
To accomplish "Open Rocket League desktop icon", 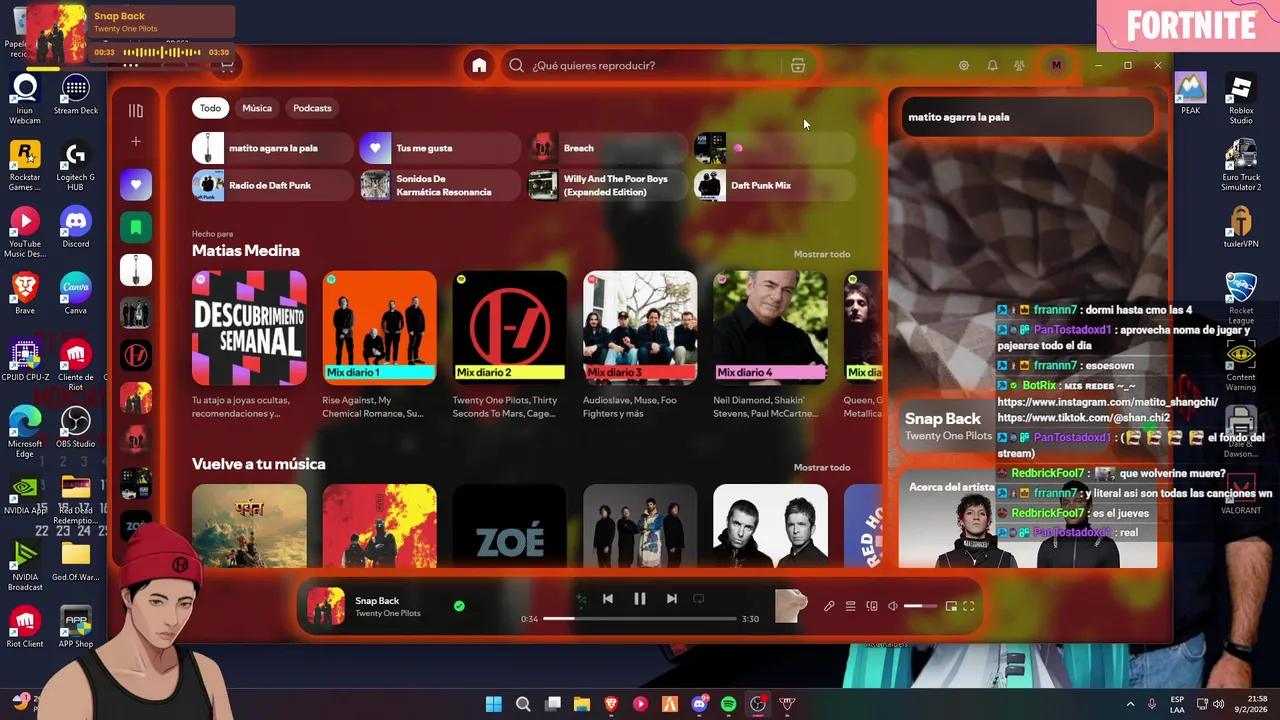I will tap(1241, 297).
